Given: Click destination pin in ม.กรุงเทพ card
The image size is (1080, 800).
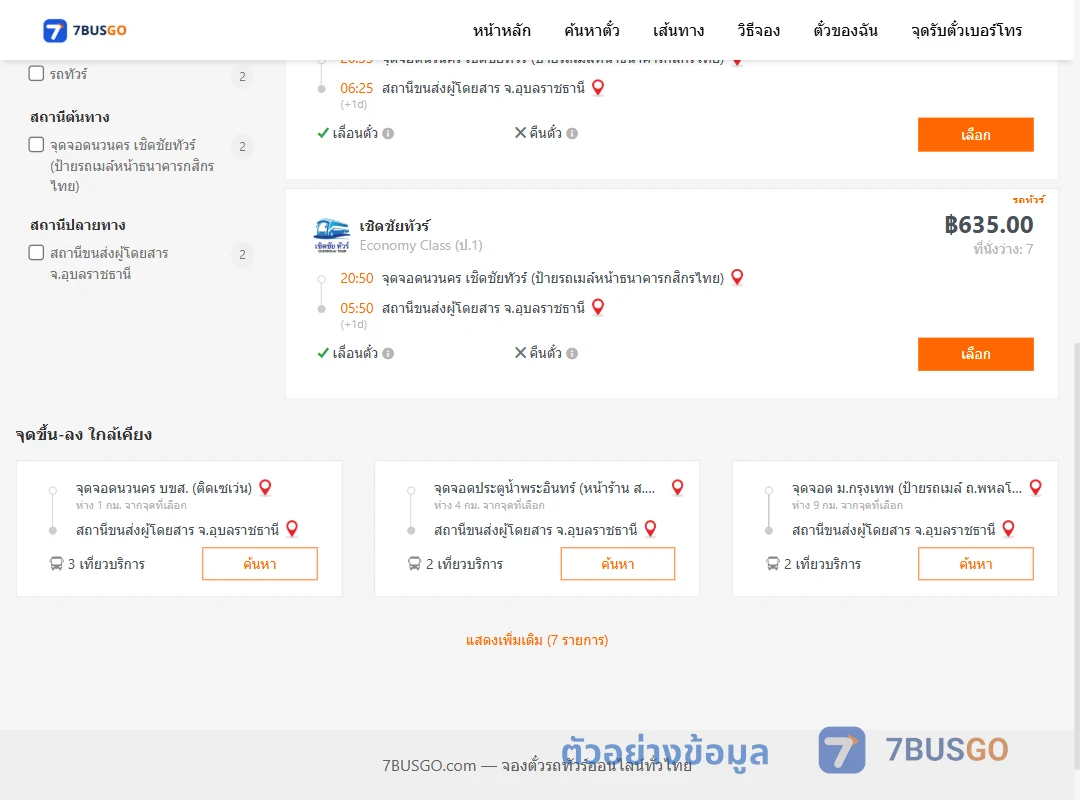Looking at the screenshot, I should point(1008,529).
